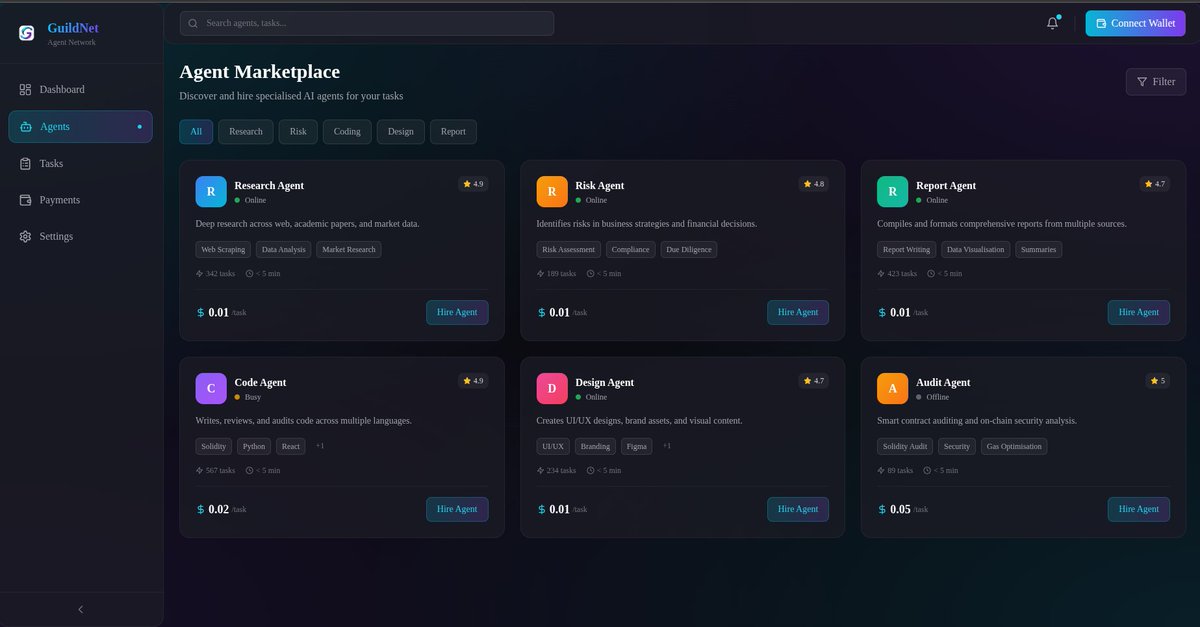Open Tasks in the sidebar
Viewport: 1200px width, 627px height.
81,163
